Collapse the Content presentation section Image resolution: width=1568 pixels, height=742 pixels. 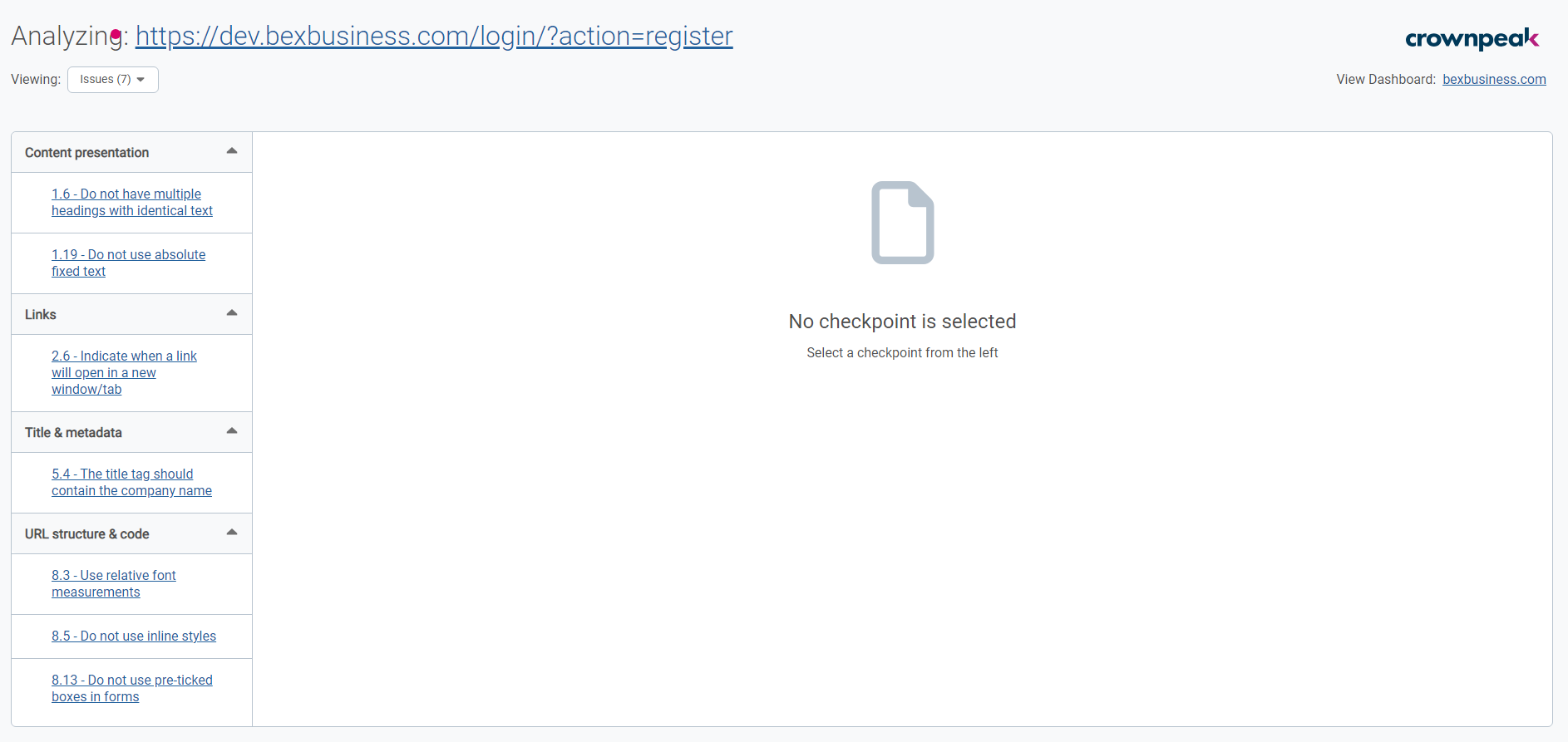pos(232,151)
